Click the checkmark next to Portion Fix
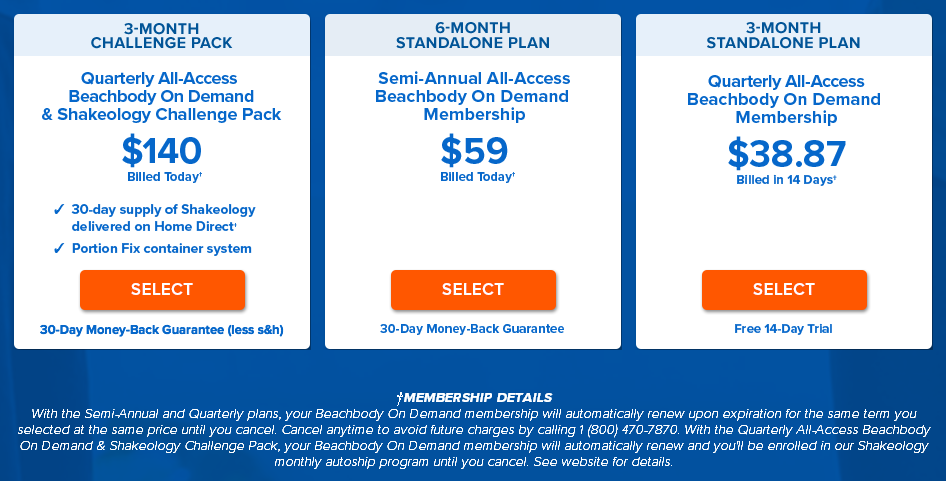 tap(59, 249)
